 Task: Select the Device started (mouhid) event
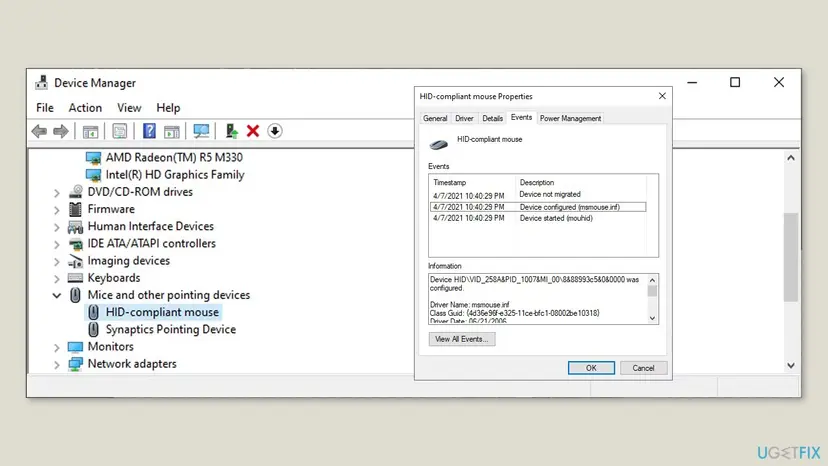[x=538, y=218]
